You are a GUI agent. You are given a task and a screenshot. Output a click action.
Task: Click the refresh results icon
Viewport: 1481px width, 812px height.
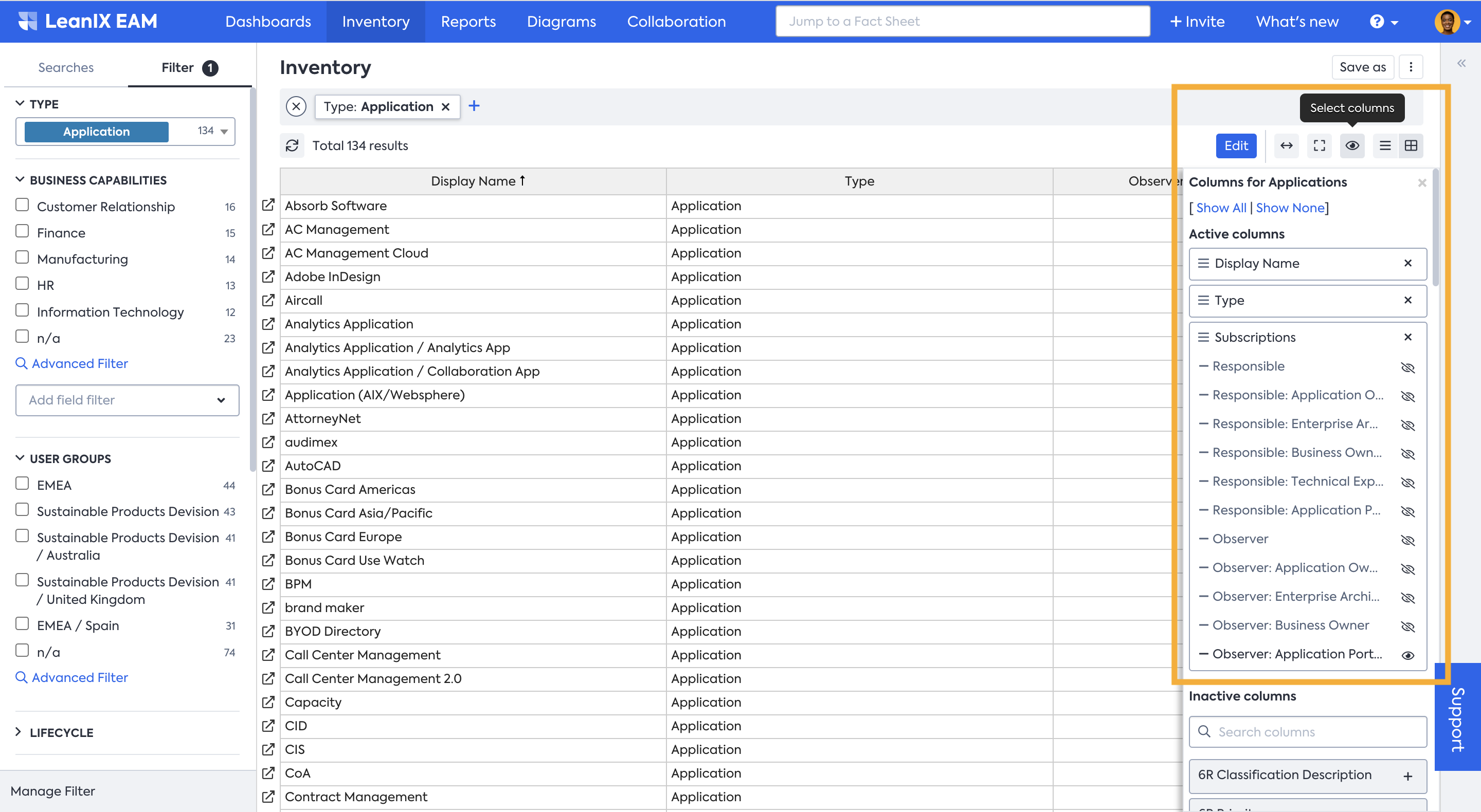coord(292,145)
